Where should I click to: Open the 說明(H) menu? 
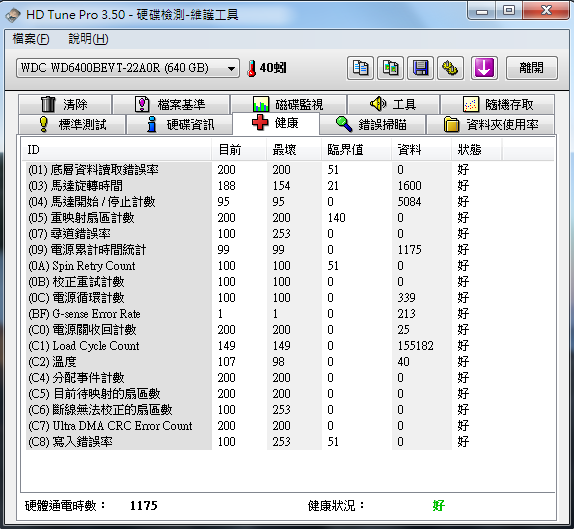coord(88,39)
